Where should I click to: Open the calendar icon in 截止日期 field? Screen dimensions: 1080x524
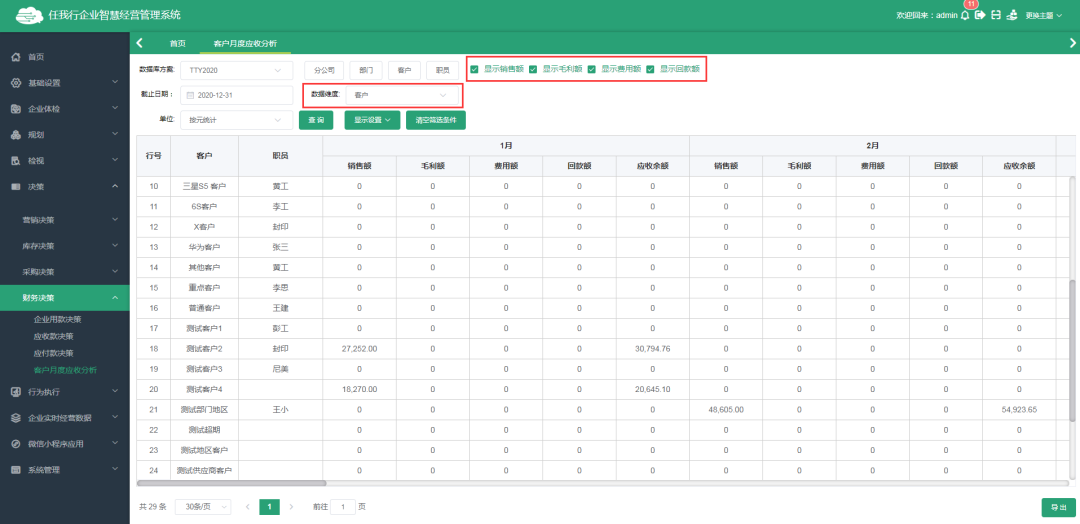tap(191, 95)
